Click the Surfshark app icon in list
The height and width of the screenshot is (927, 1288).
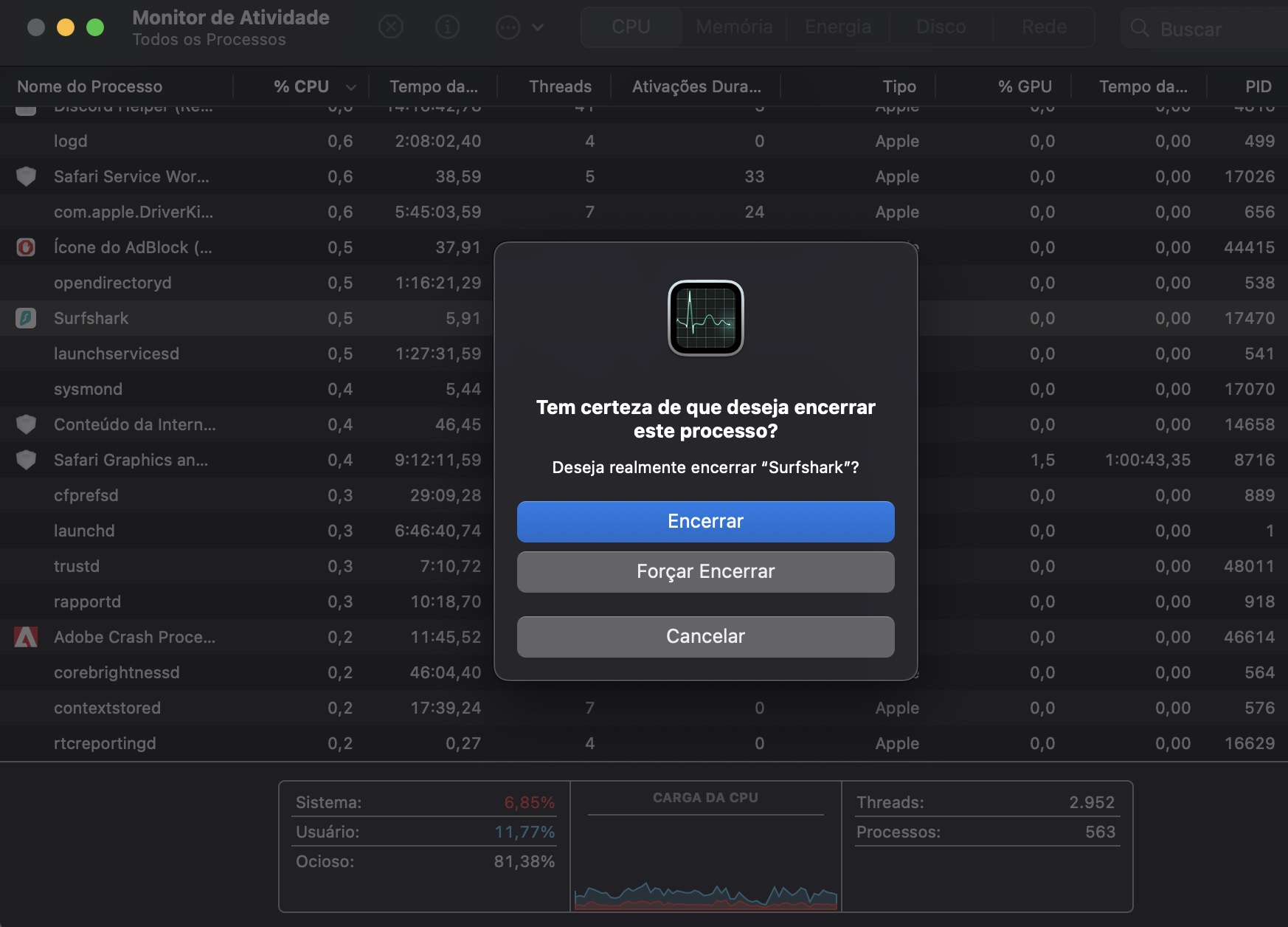(x=26, y=318)
